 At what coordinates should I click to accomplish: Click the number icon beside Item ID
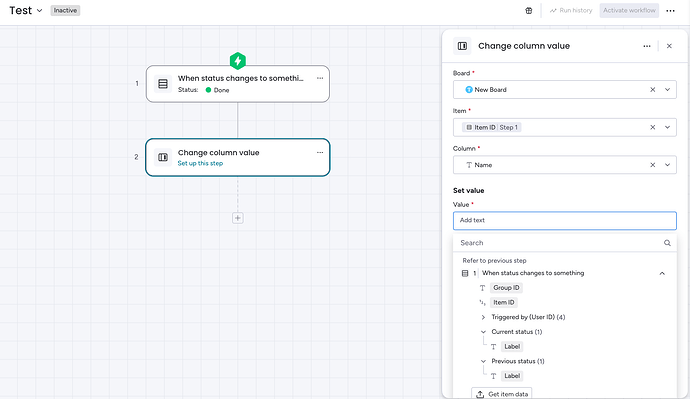pyautogui.click(x=482, y=302)
